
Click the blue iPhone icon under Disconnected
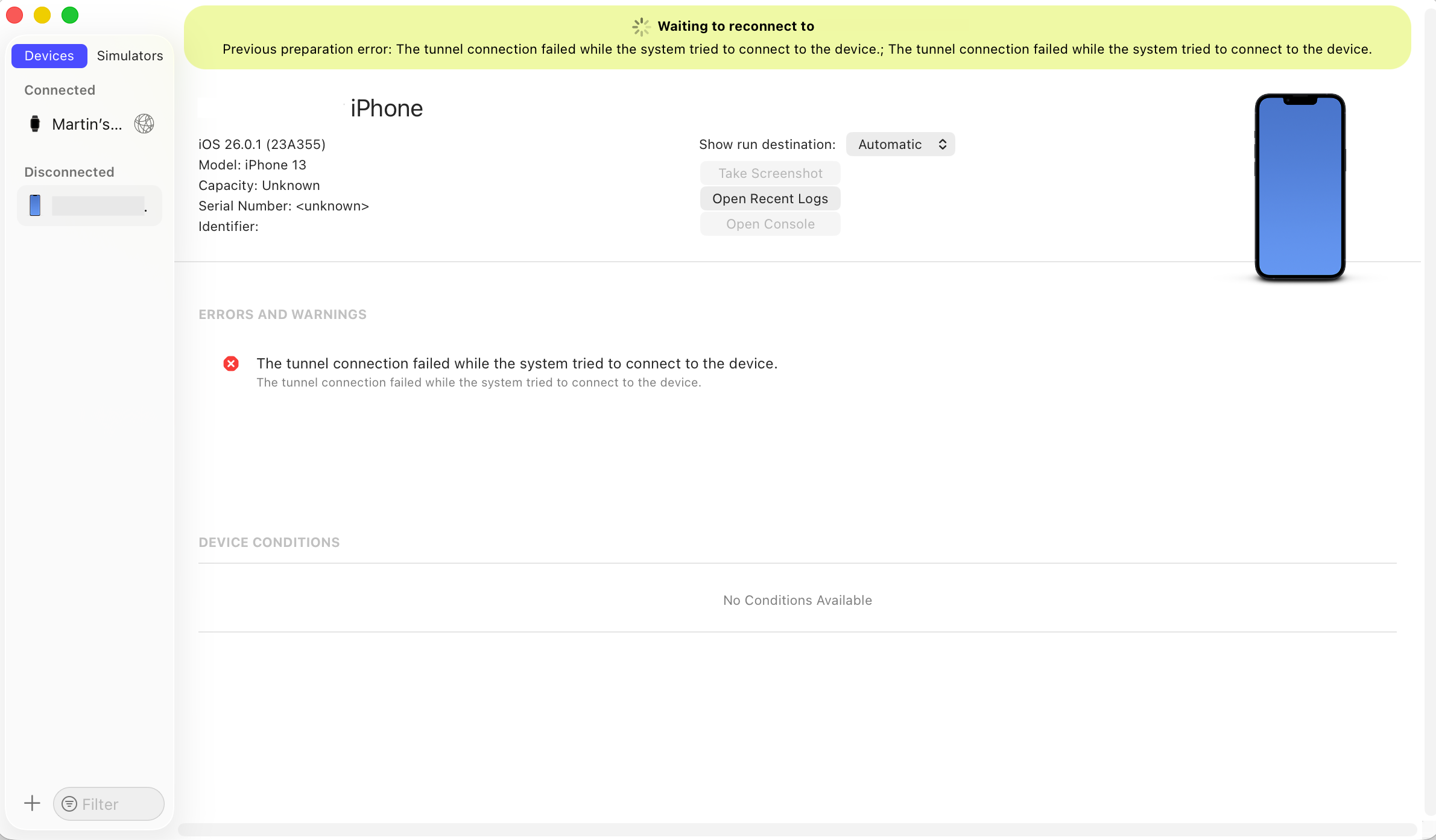(x=35, y=206)
